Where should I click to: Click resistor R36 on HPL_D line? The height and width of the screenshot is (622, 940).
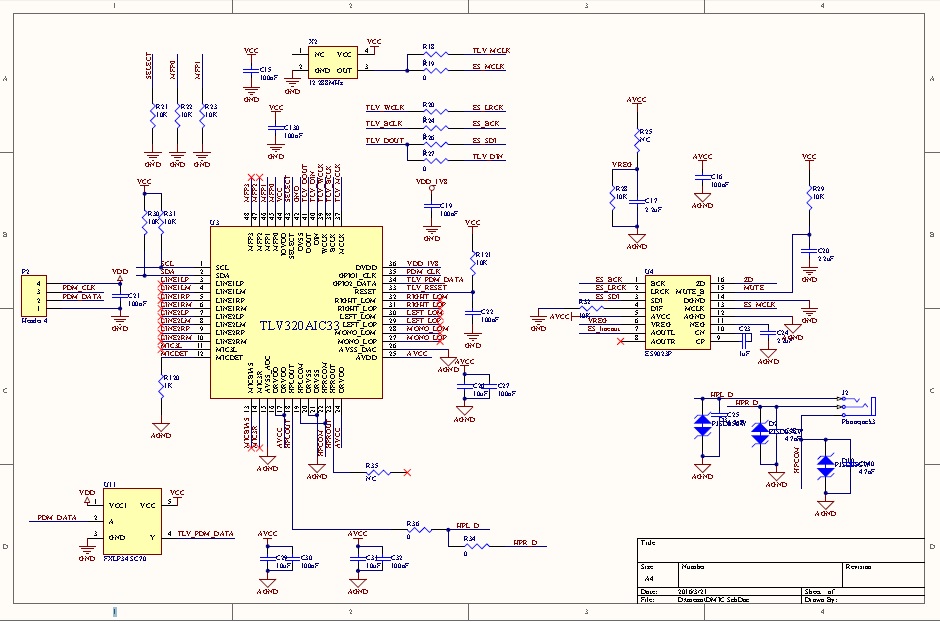pos(418,529)
